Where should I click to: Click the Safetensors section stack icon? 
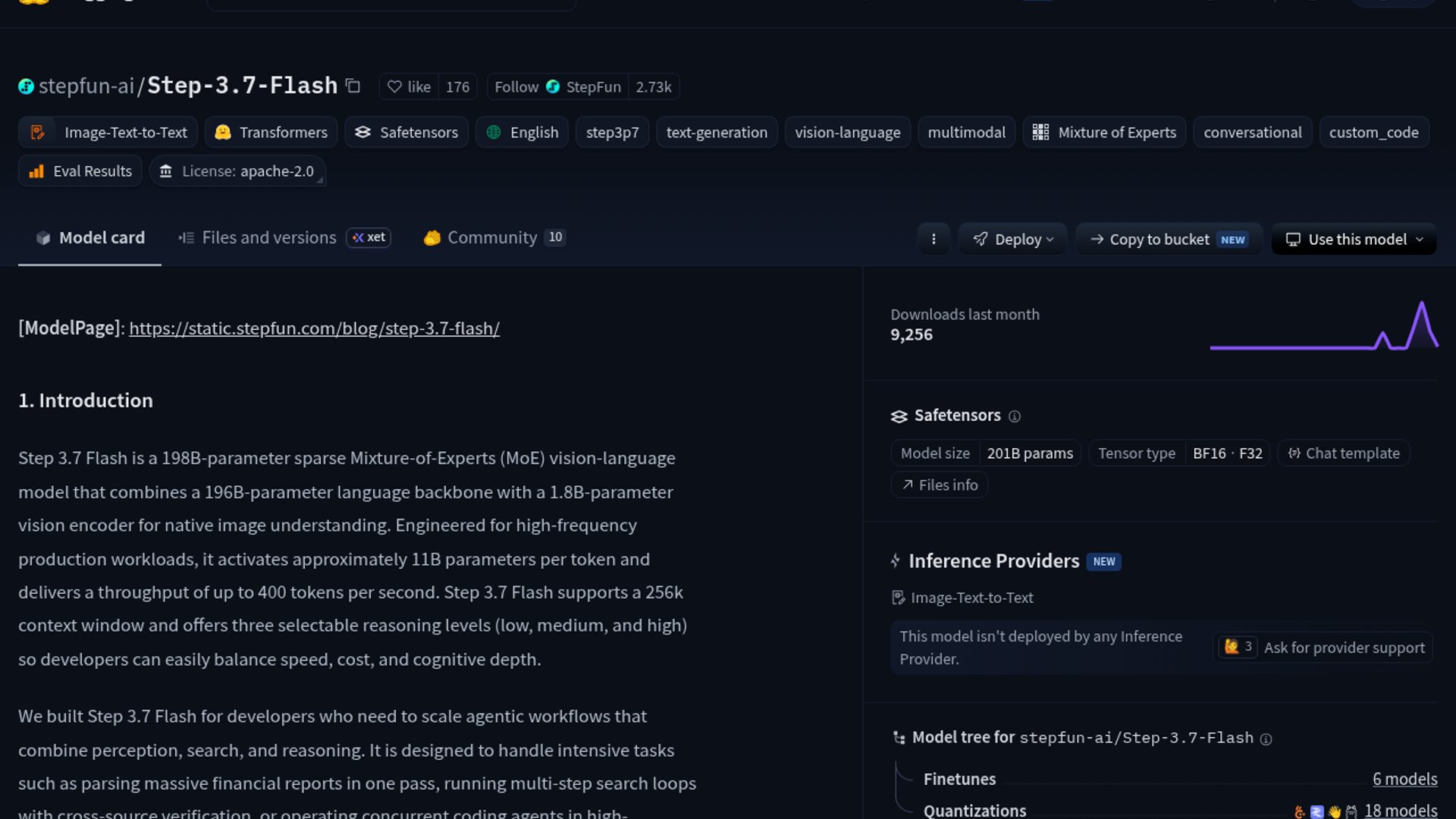click(899, 416)
